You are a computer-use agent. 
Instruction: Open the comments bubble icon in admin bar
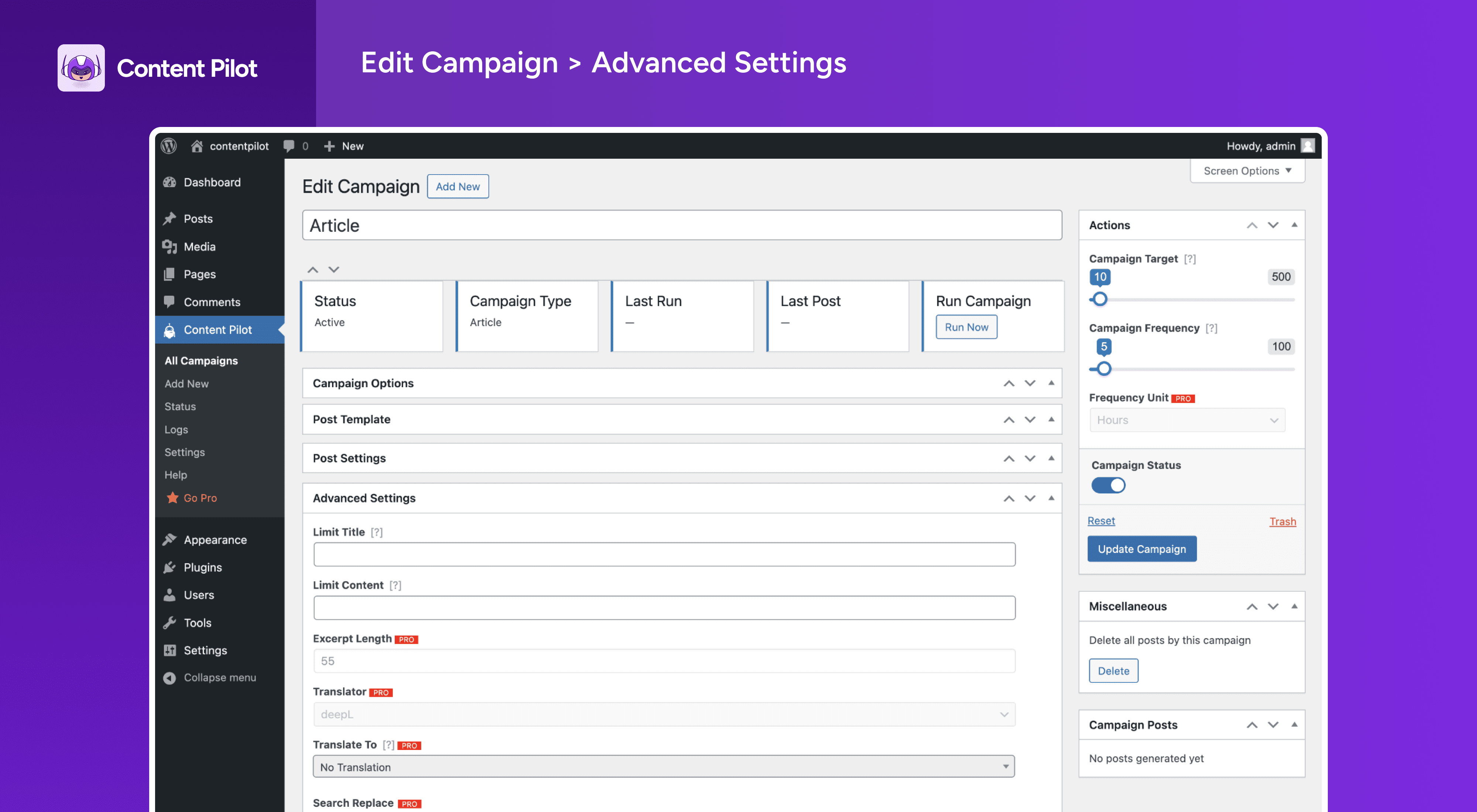289,146
